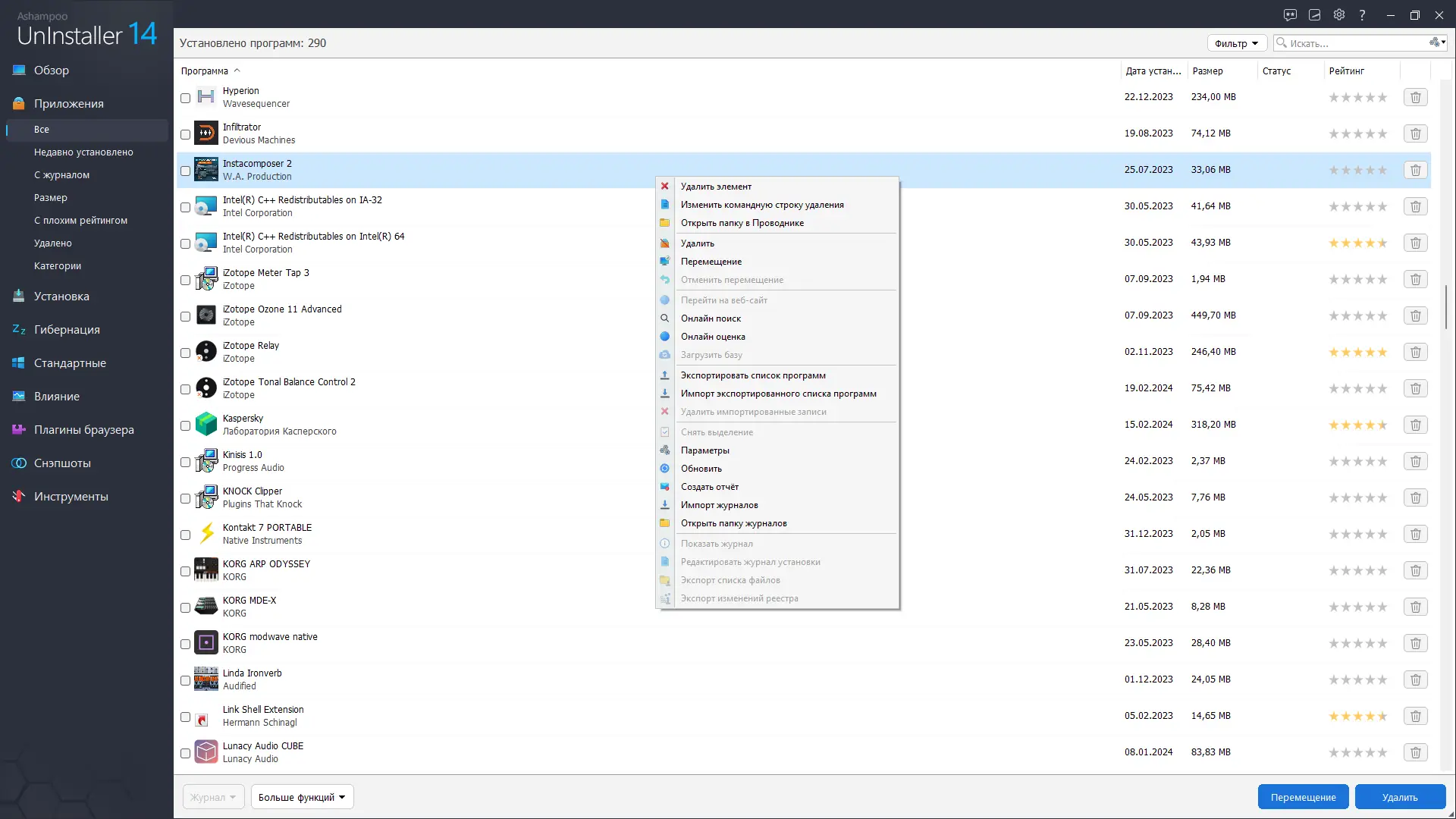Image resolution: width=1456 pixels, height=819 pixels.
Task: Set five-star rating for Hyperion
Action: click(x=1382, y=97)
